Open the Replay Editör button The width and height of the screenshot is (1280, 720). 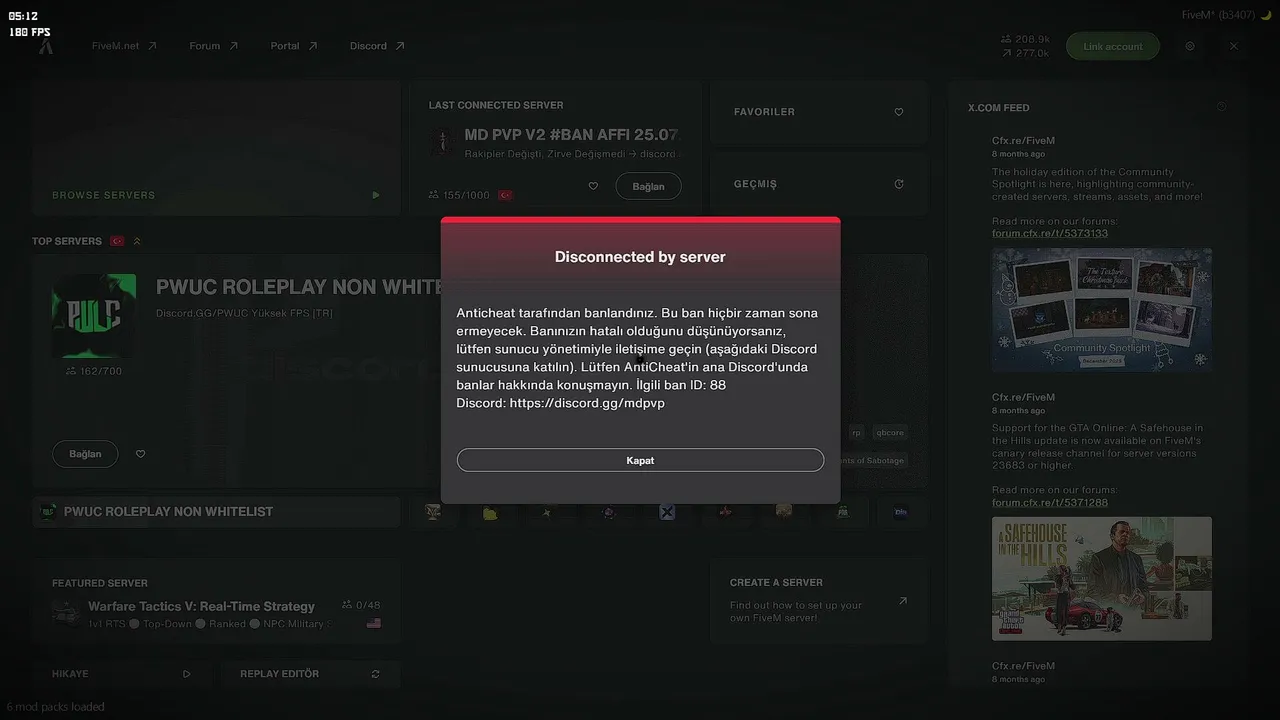pos(310,674)
